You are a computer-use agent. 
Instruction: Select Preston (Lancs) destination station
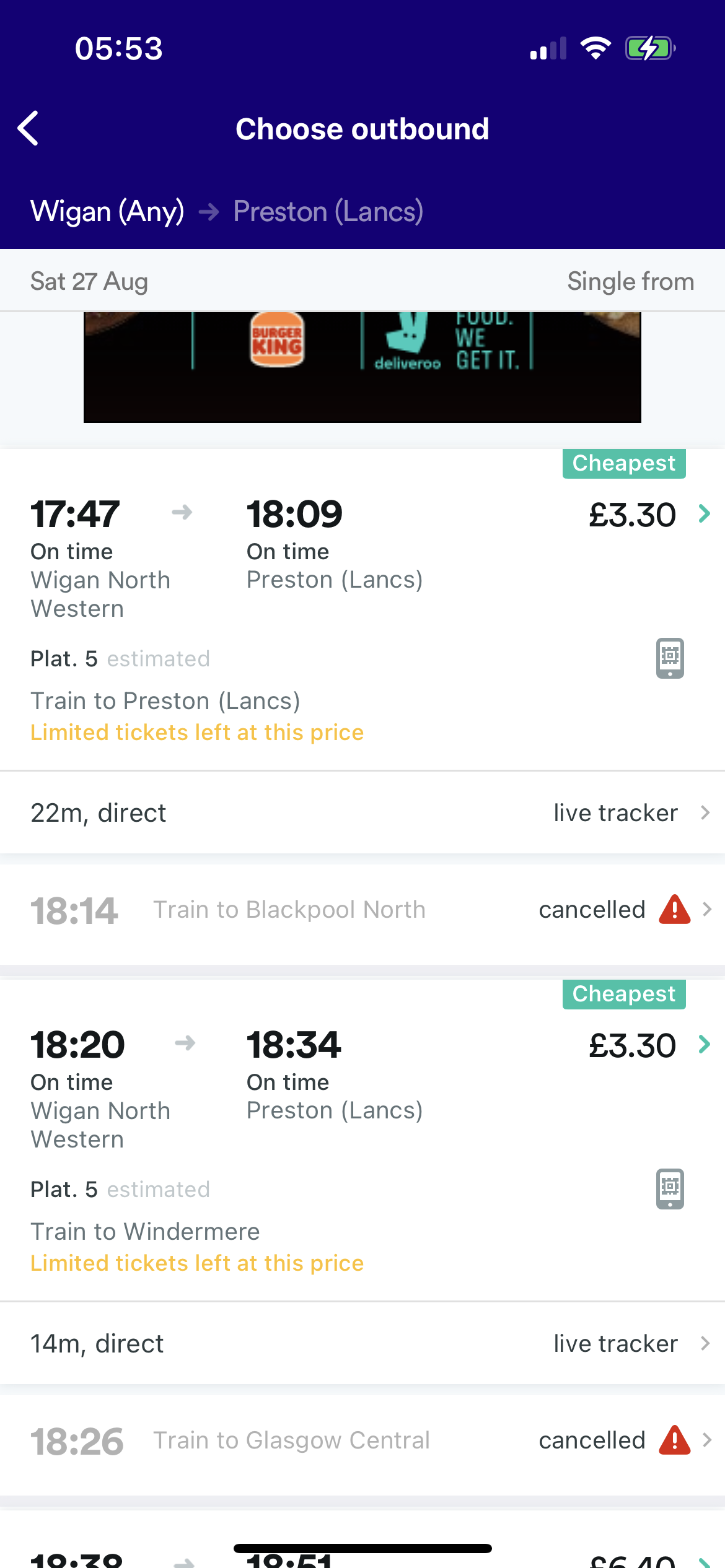pyautogui.click(x=328, y=212)
